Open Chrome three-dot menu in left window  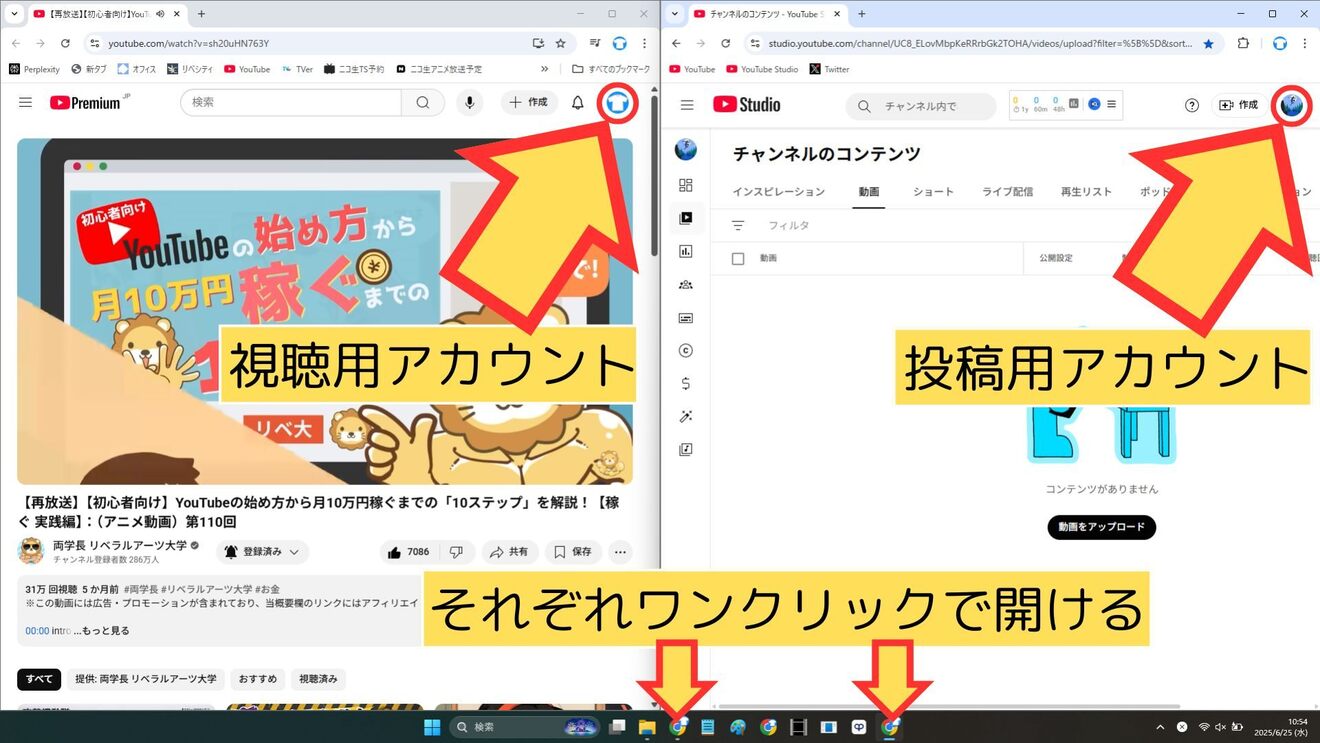coord(644,43)
